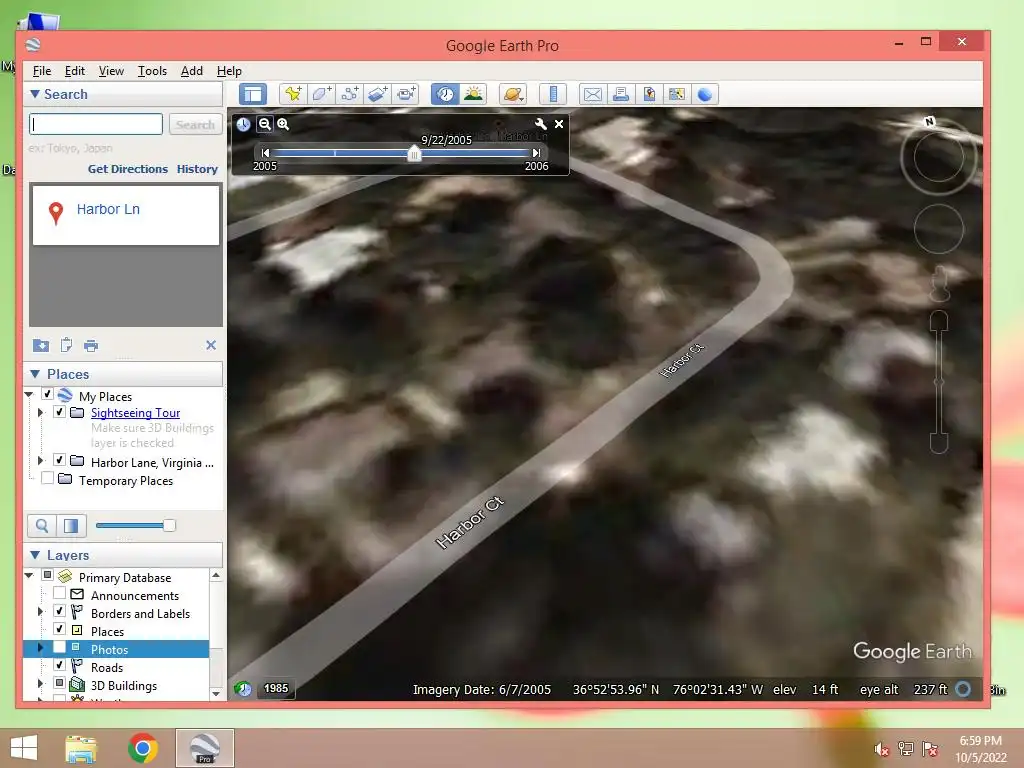The height and width of the screenshot is (768, 1024).
Task: Zoom in the time slider range
Action: [x=283, y=123]
